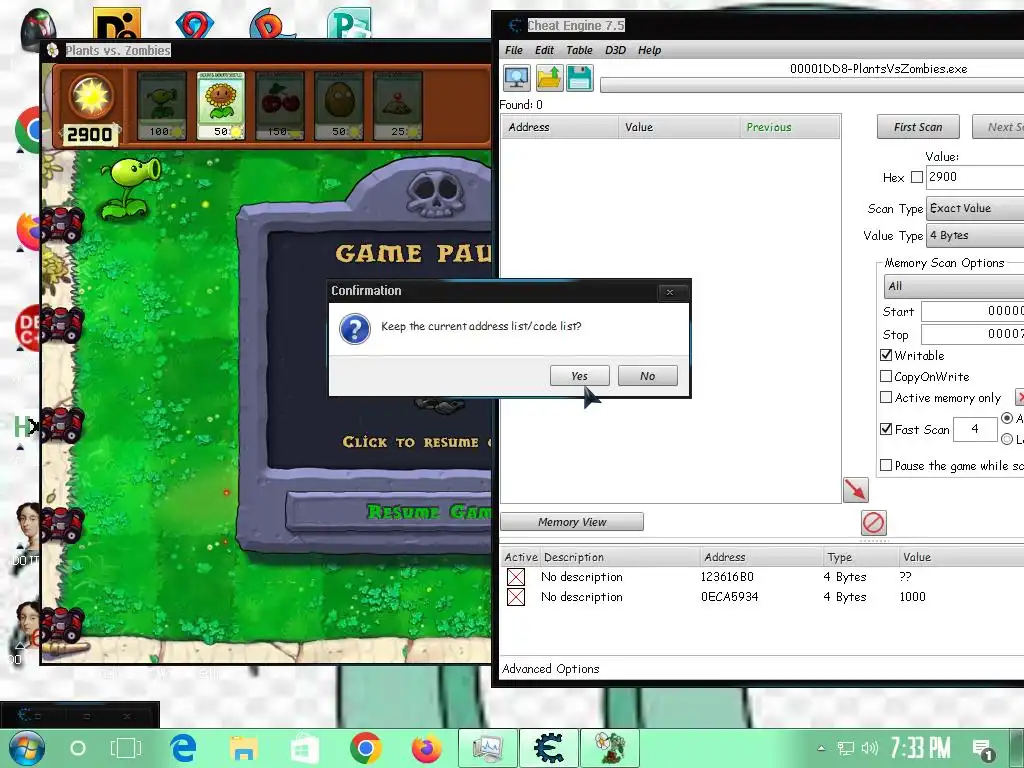This screenshot has width=1024, height=768.
Task: Select the Sunflower seed packet
Action: pos(221,106)
